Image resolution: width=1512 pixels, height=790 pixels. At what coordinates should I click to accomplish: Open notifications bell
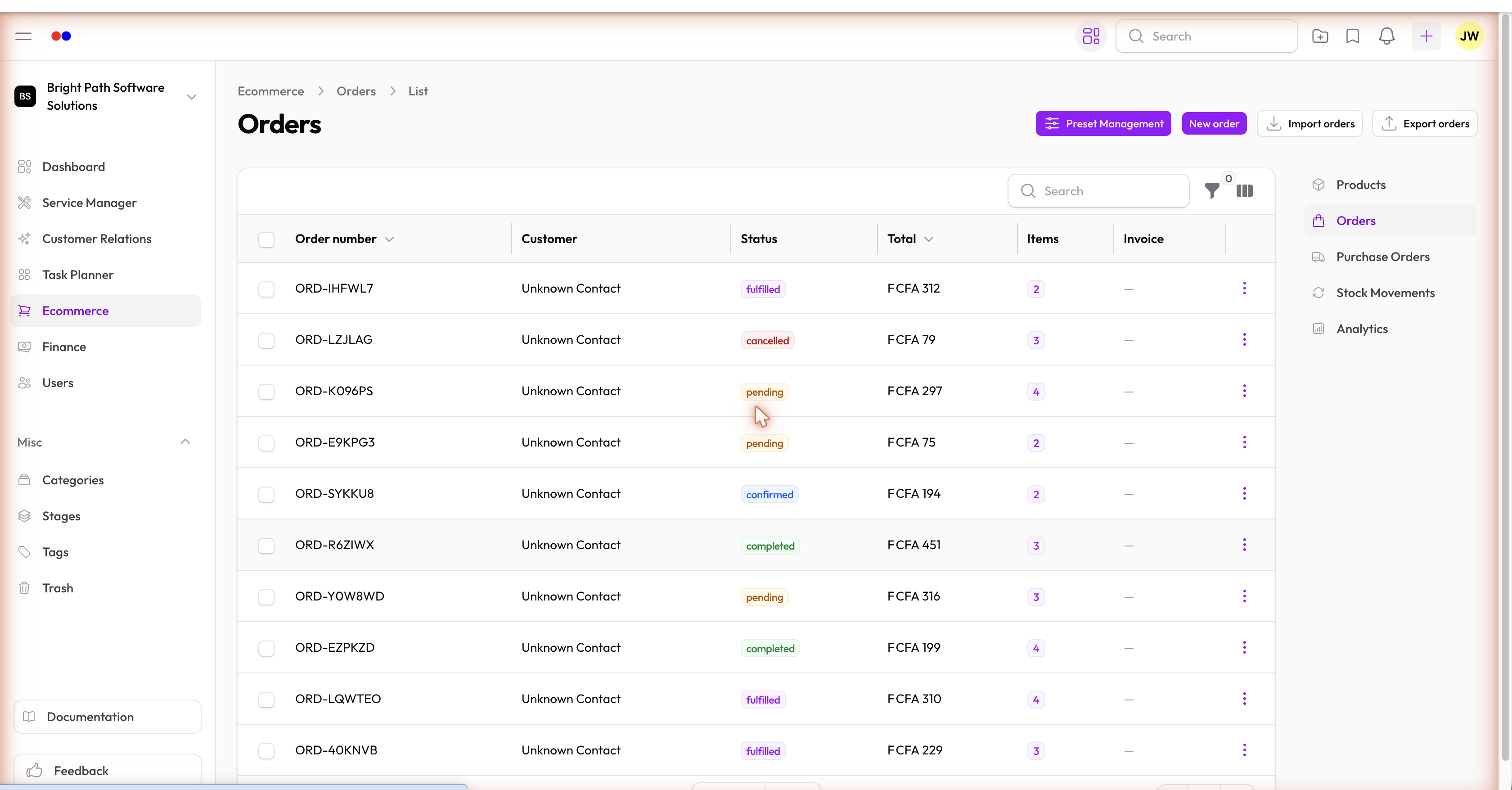(x=1386, y=36)
